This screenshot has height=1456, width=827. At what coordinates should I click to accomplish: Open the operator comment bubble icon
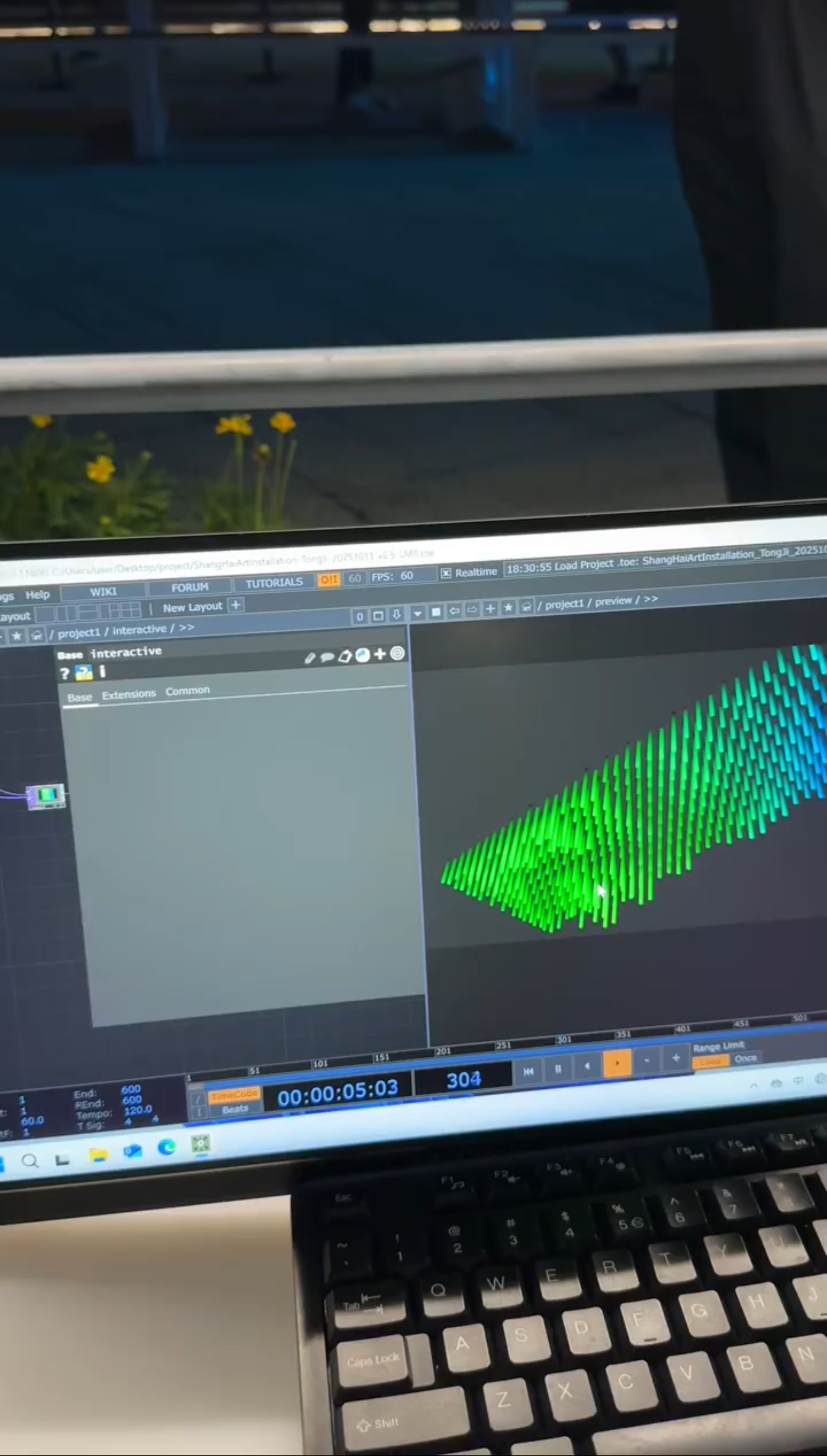point(327,657)
